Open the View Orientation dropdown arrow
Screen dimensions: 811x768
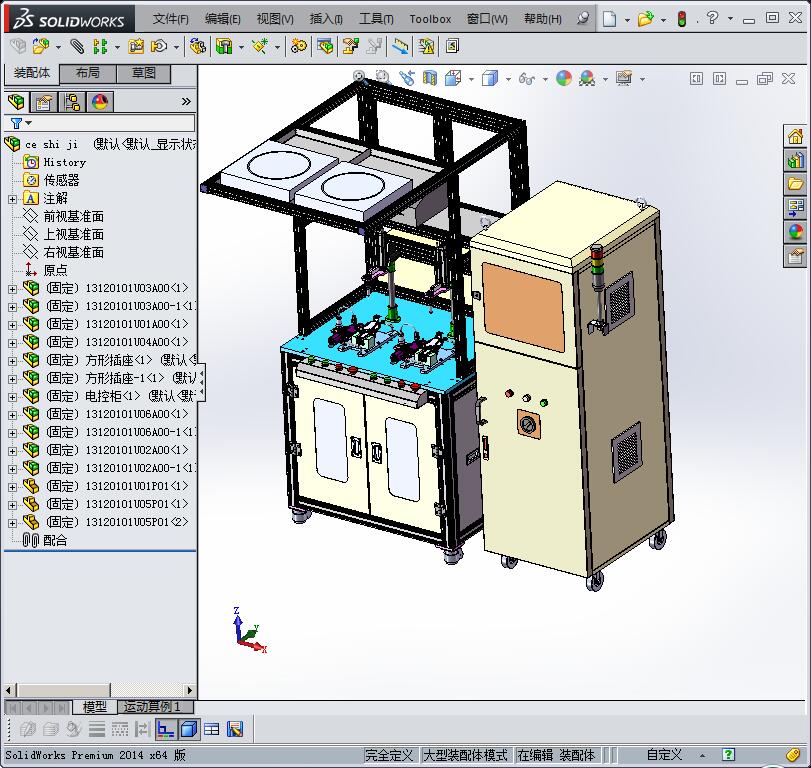471,80
